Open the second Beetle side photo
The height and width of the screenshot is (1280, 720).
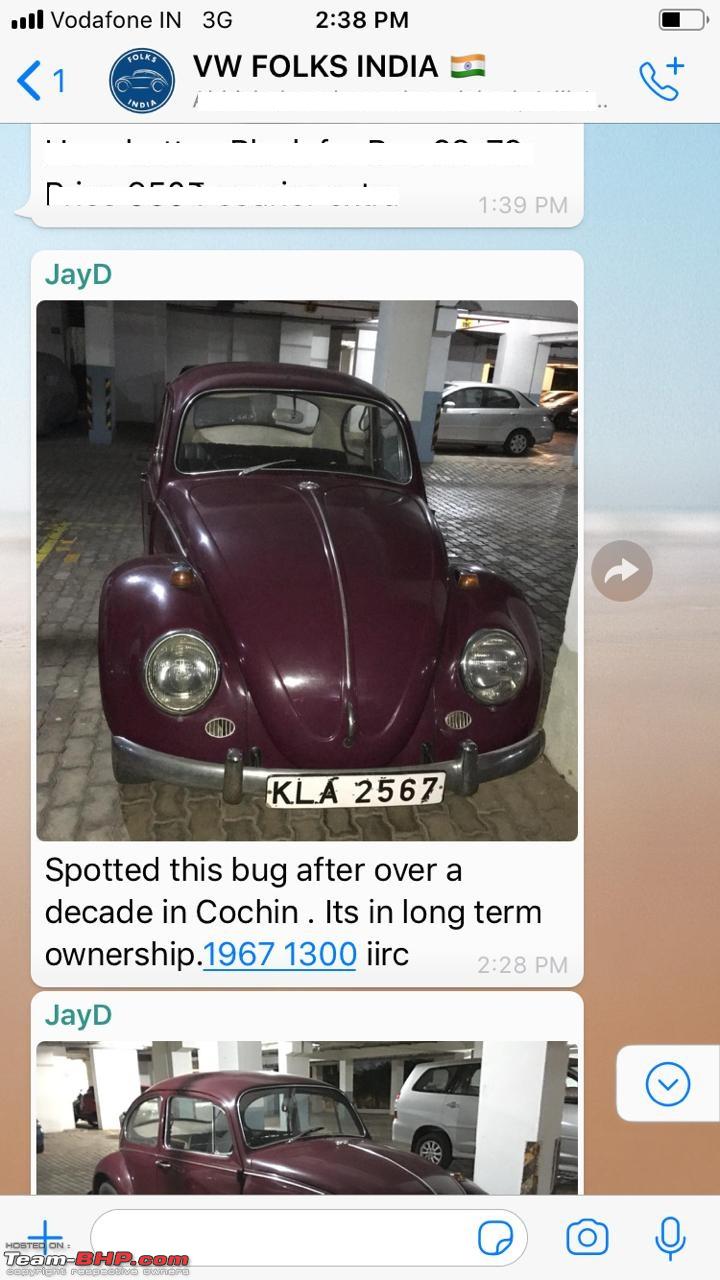click(x=307, y=1118)
